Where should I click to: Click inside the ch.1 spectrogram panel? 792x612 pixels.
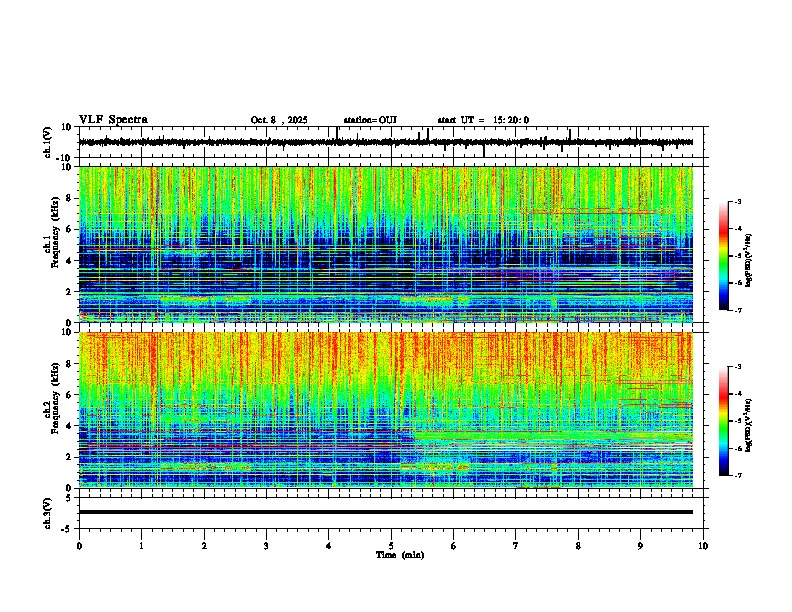point(386,244)
